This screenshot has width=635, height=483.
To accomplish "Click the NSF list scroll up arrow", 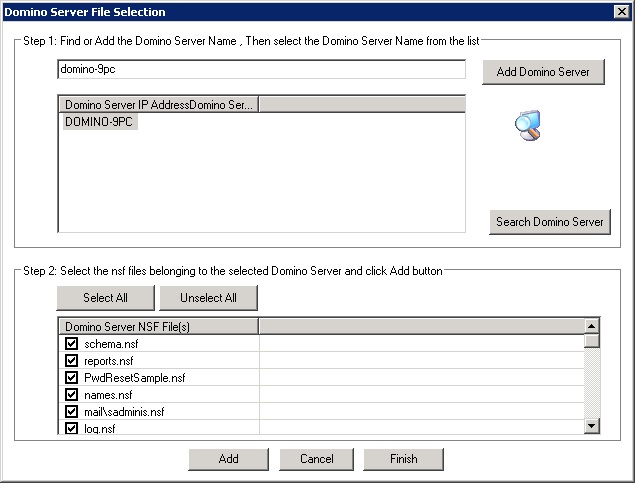I will pos(592,326).
